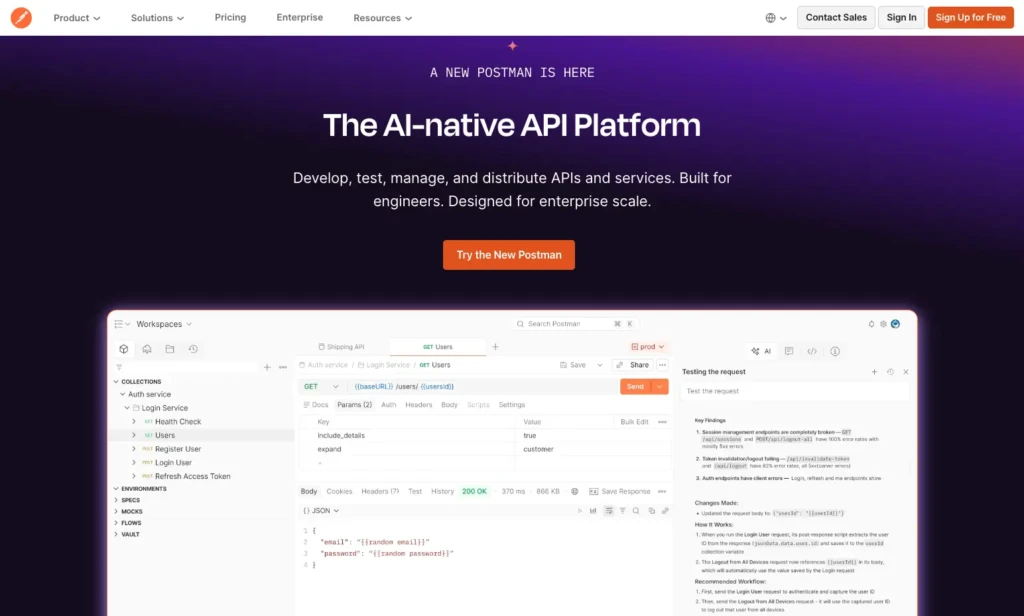Open the Product dropdown menu
Image resolution: width=1024 pixels, height=616 pixels.
point(77,18)
